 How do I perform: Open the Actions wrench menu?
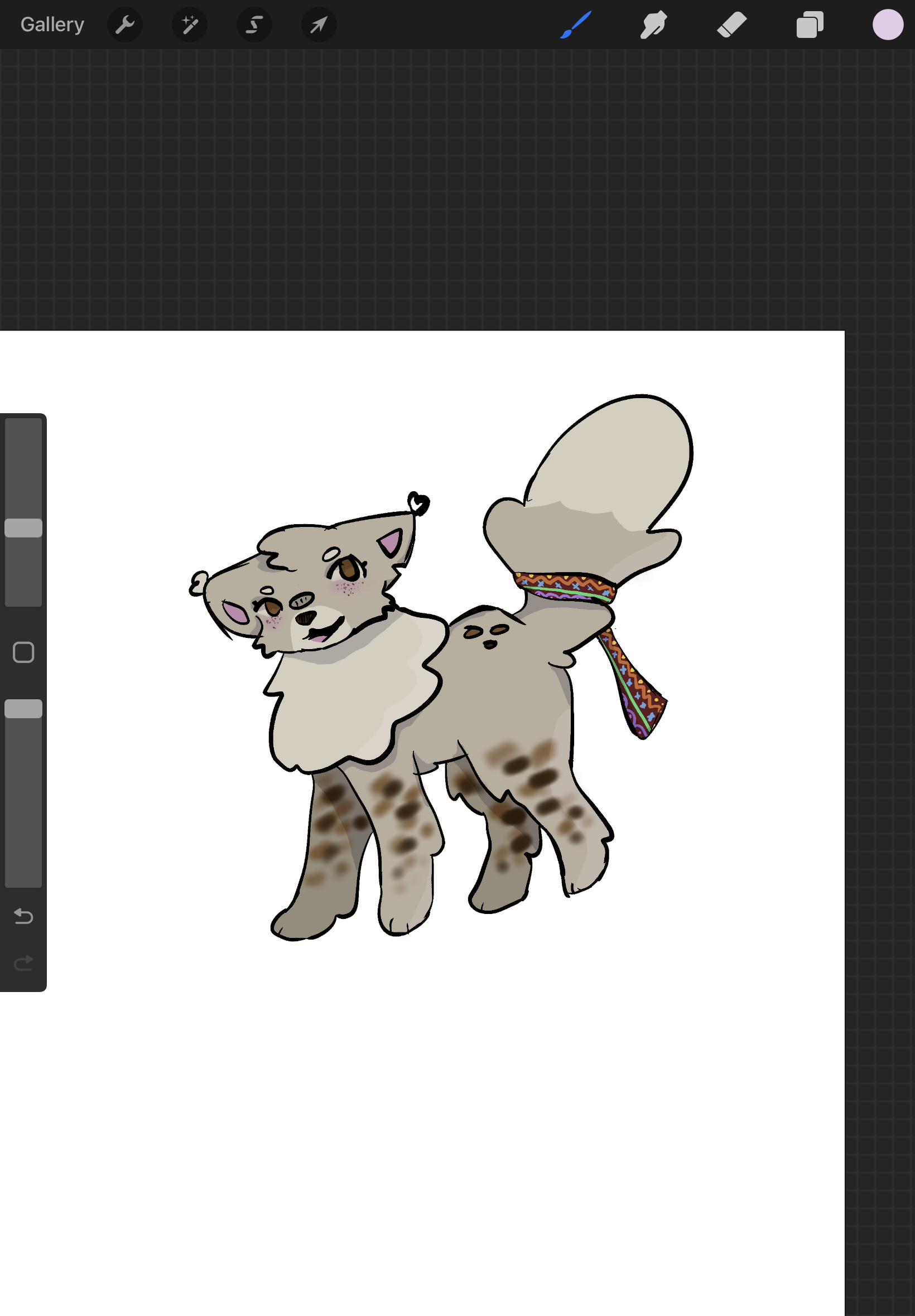coord(125,25)
